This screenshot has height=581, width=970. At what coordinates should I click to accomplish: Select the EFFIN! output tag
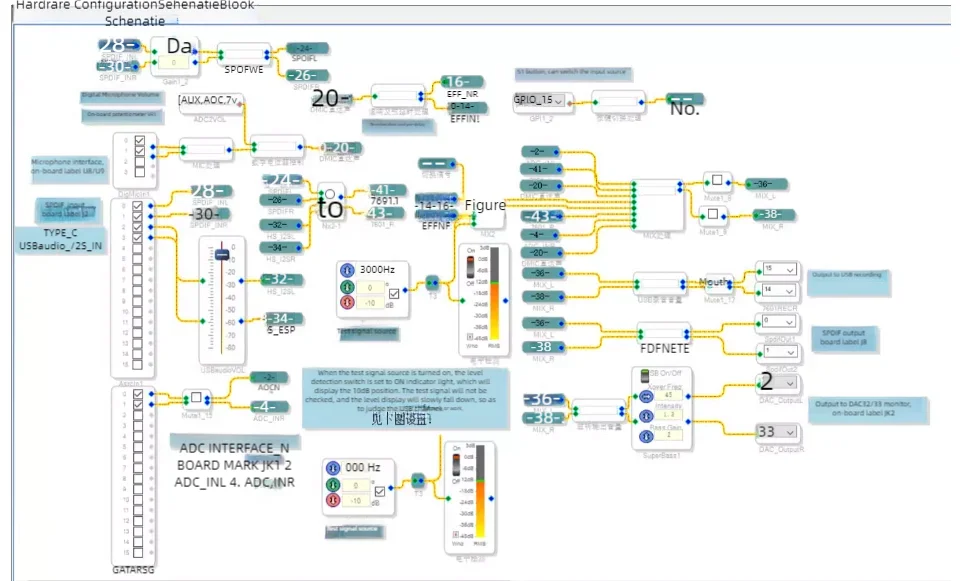tap(467, 107)
